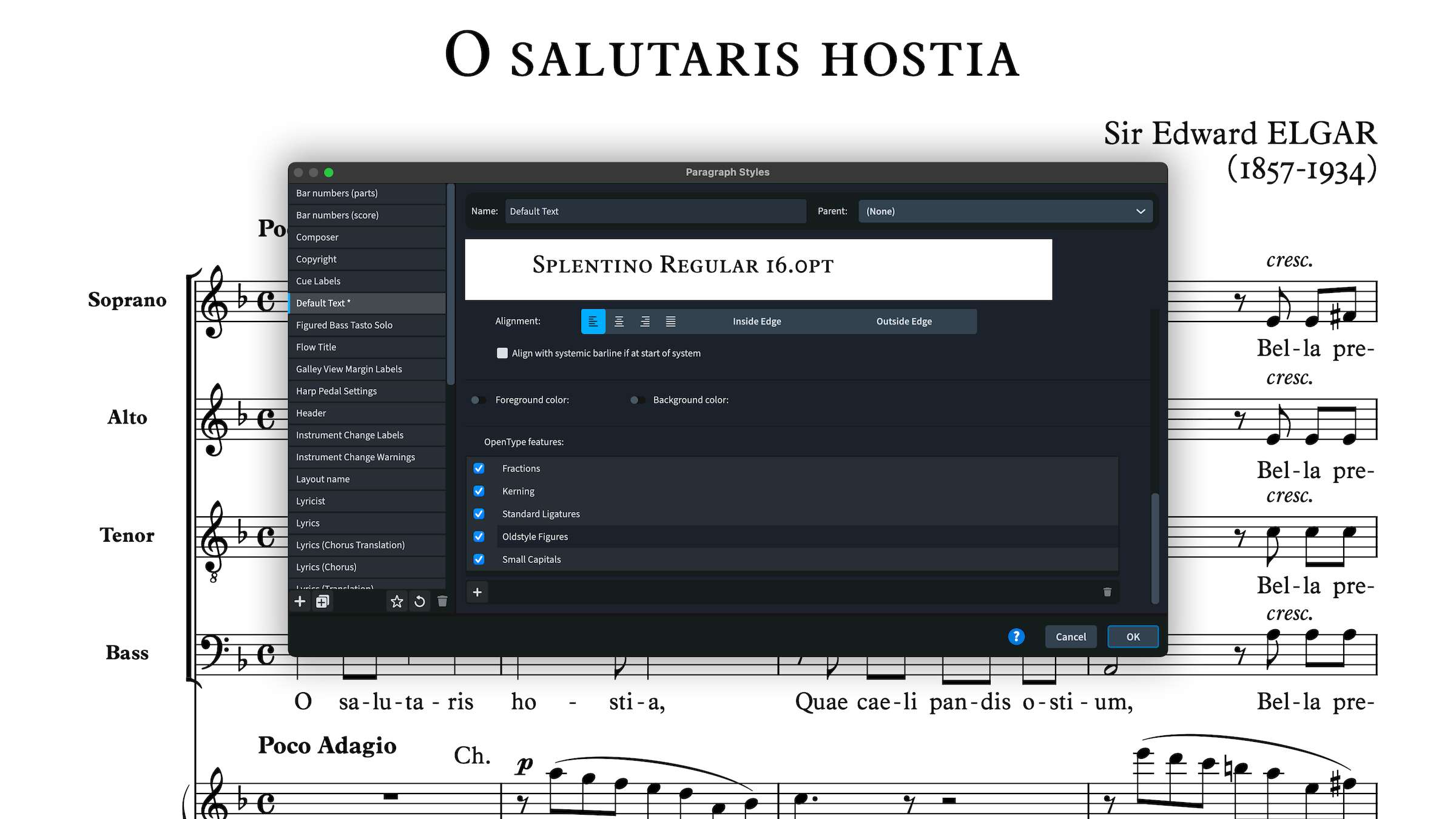This screenshot has height=819, width=1456.
Task: Select center text alignment icon
Action: (x=619, y=322)
